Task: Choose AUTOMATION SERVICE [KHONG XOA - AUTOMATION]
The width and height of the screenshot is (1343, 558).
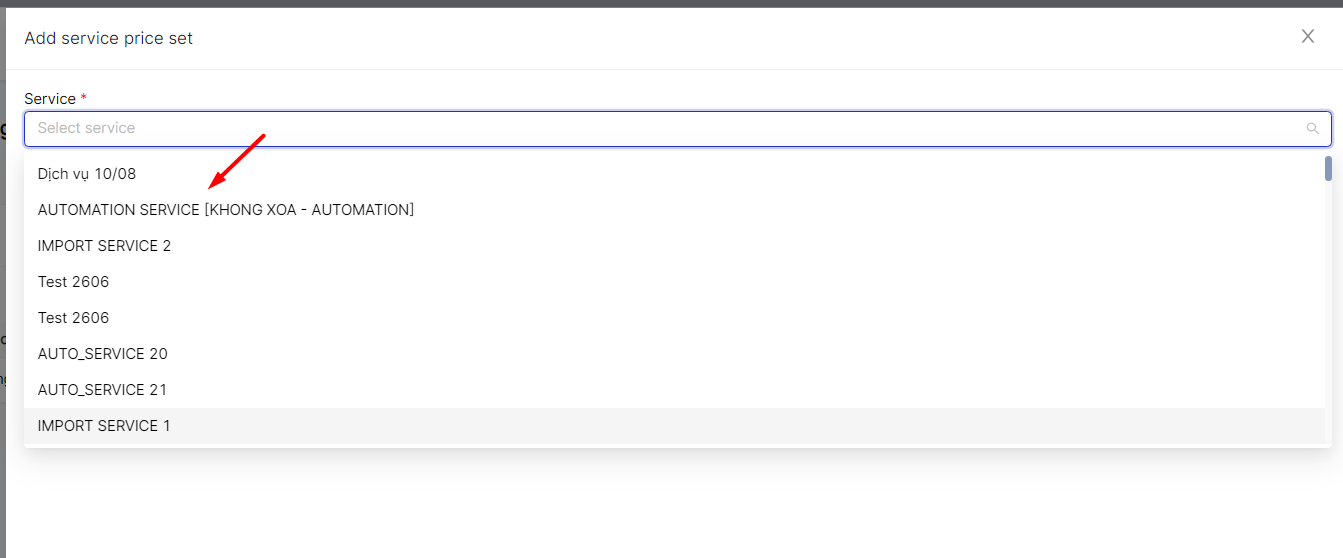Action: (x=226, y=210)
